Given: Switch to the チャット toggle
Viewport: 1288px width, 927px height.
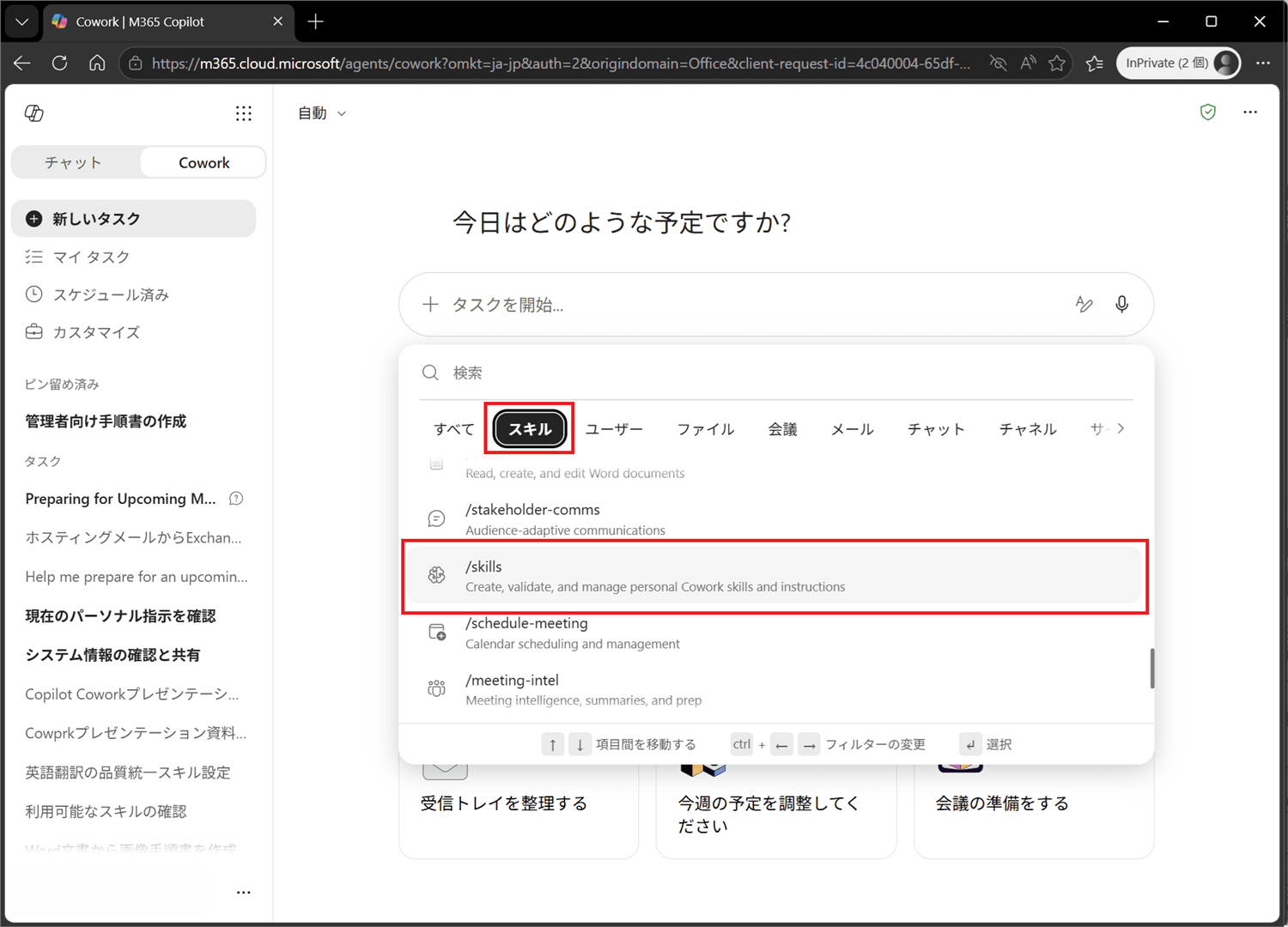Looking at the screenshot, I should click(74, 162).
